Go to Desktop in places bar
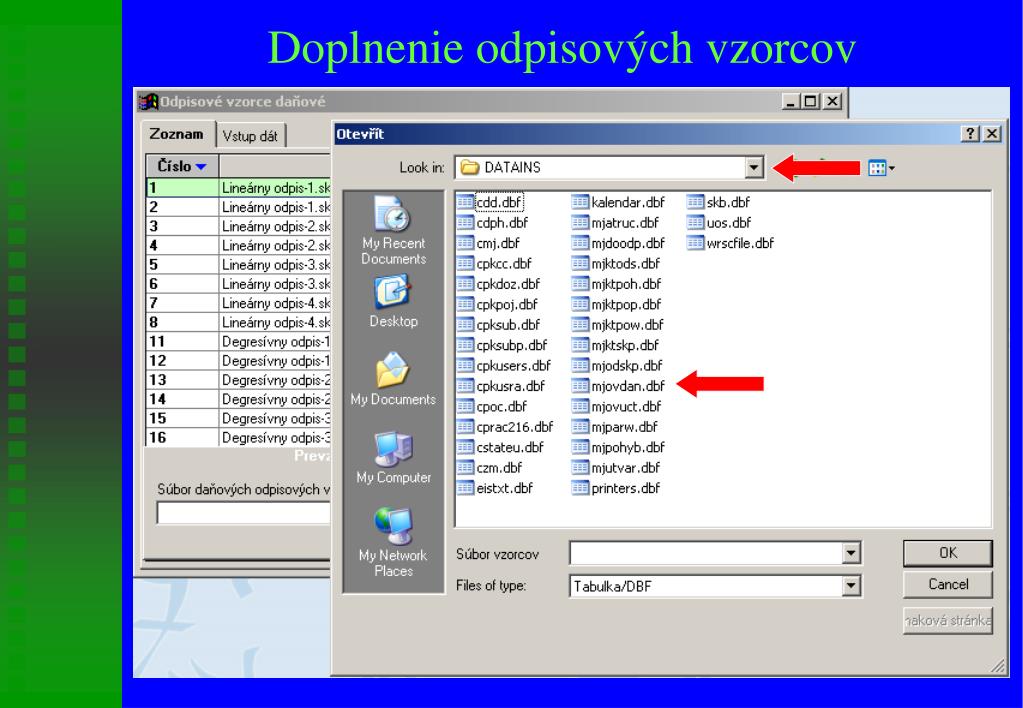Viewport: 1023px width, 708px height. (393, 301)
